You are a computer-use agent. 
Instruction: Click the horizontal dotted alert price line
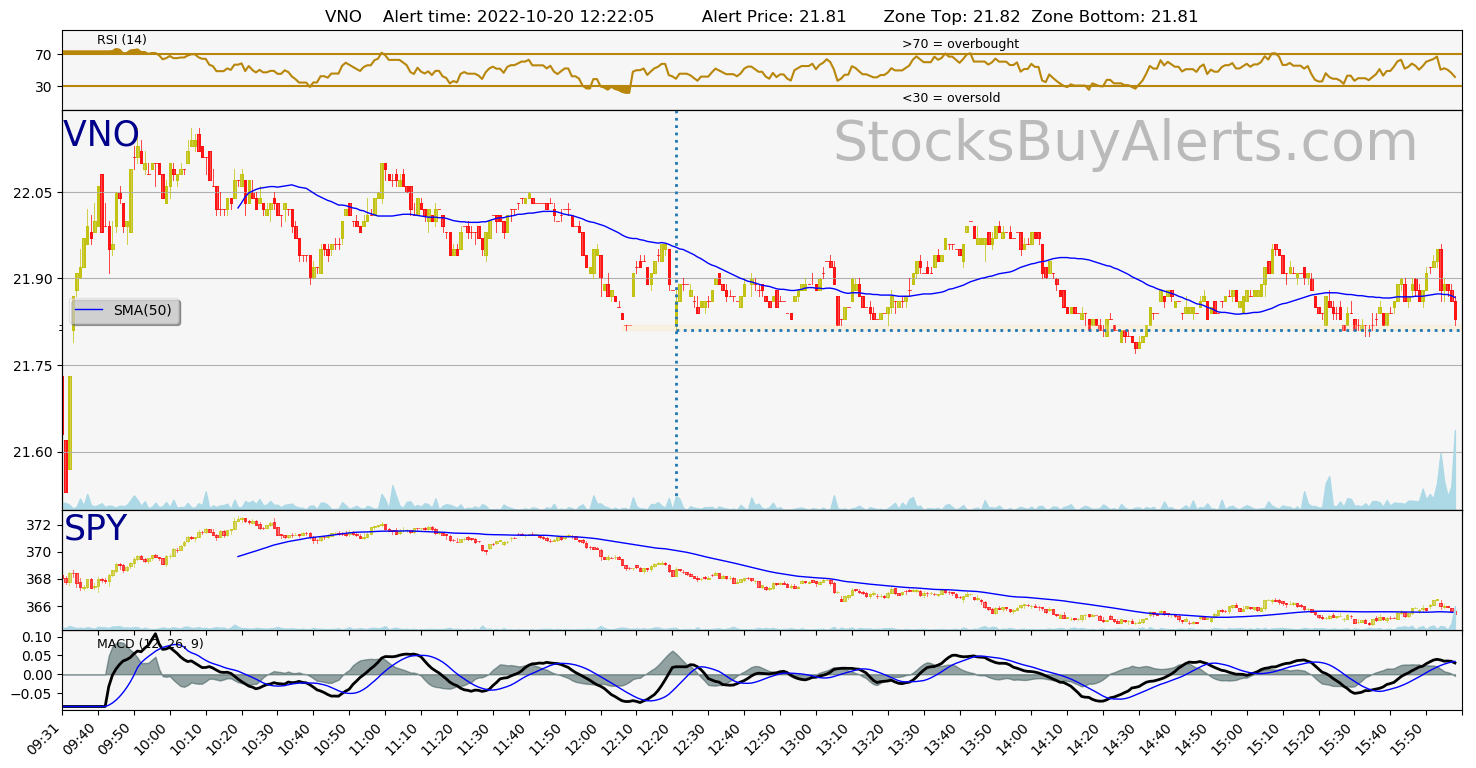click(x=1068, y=330)
